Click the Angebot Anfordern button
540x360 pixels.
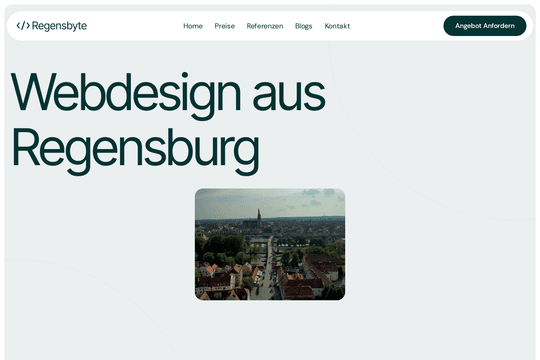[x=485, y=26]
